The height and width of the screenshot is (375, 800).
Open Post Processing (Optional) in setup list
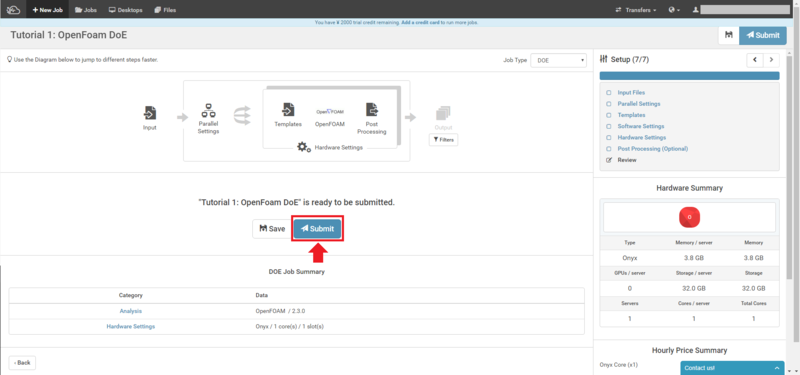click(653, 148)
